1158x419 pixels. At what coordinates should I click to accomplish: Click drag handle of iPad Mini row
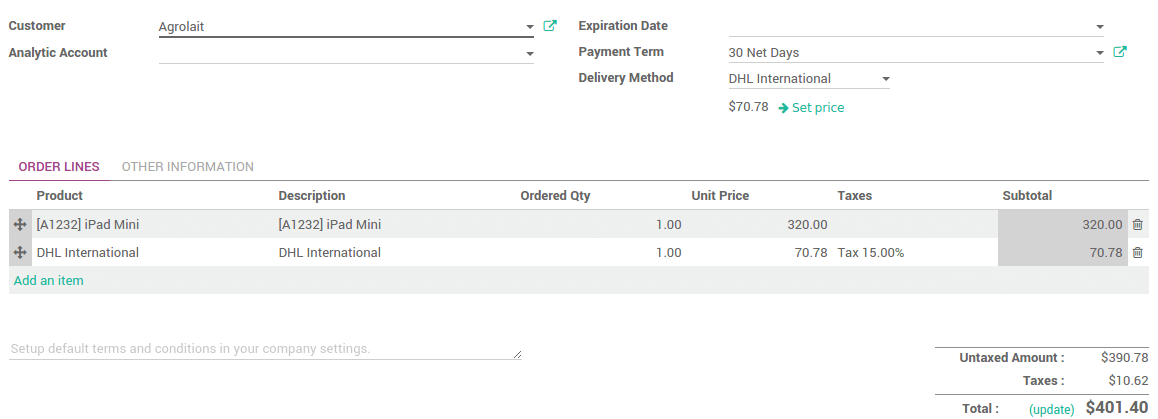click(20, 225)
